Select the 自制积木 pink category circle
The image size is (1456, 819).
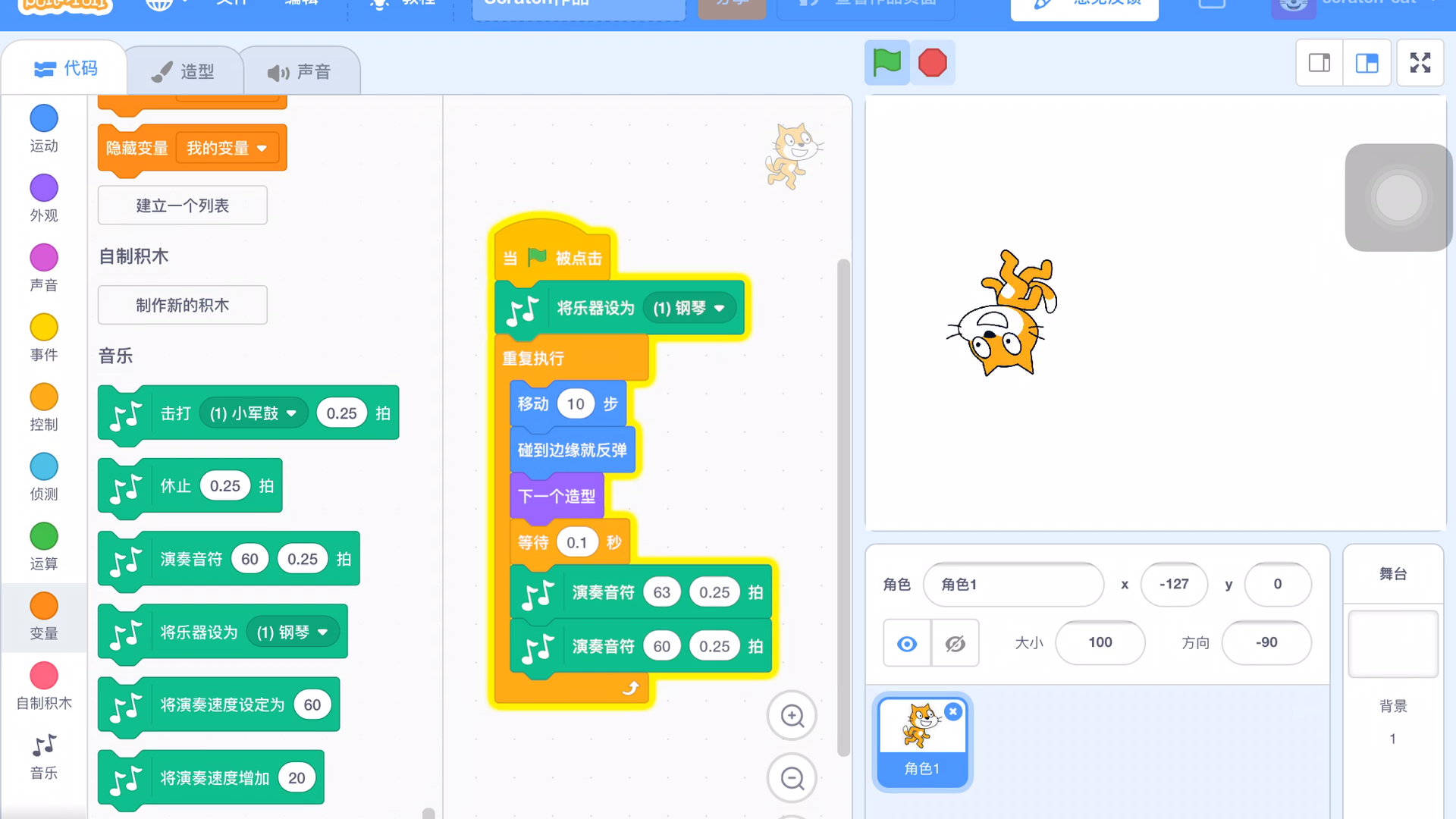pos(44,676)
